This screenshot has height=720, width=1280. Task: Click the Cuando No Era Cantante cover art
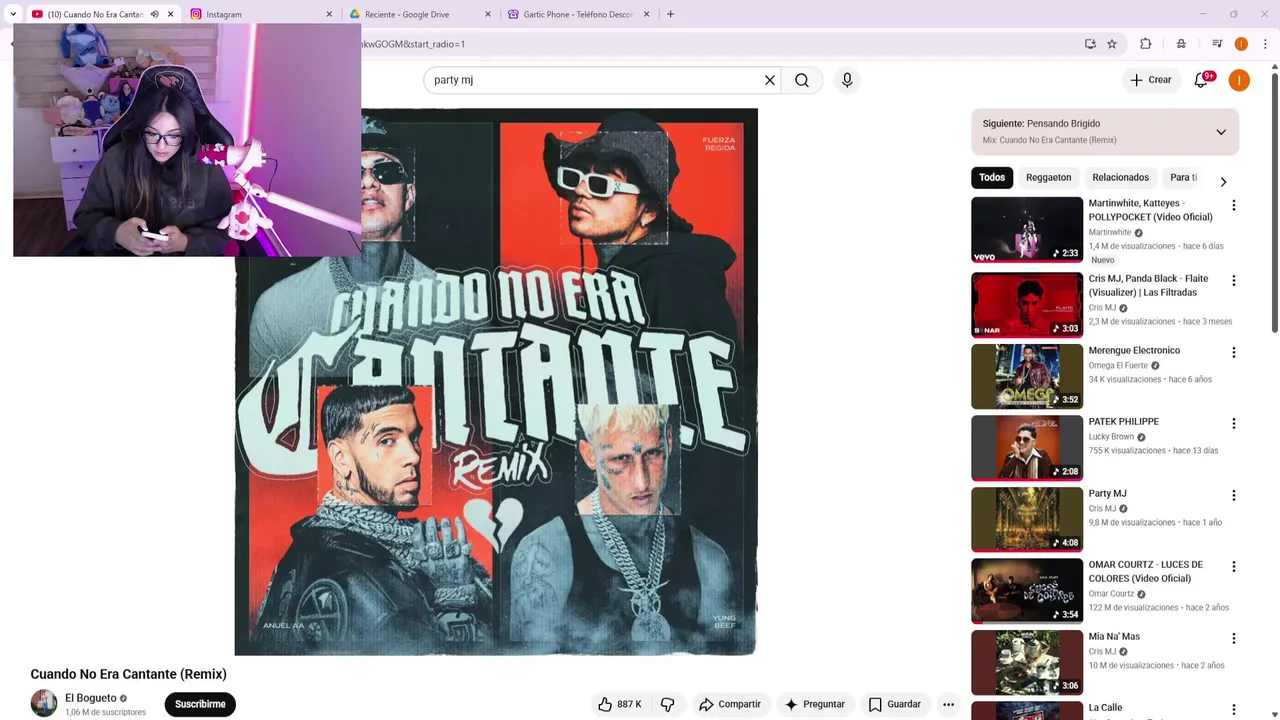coord(496,382)
